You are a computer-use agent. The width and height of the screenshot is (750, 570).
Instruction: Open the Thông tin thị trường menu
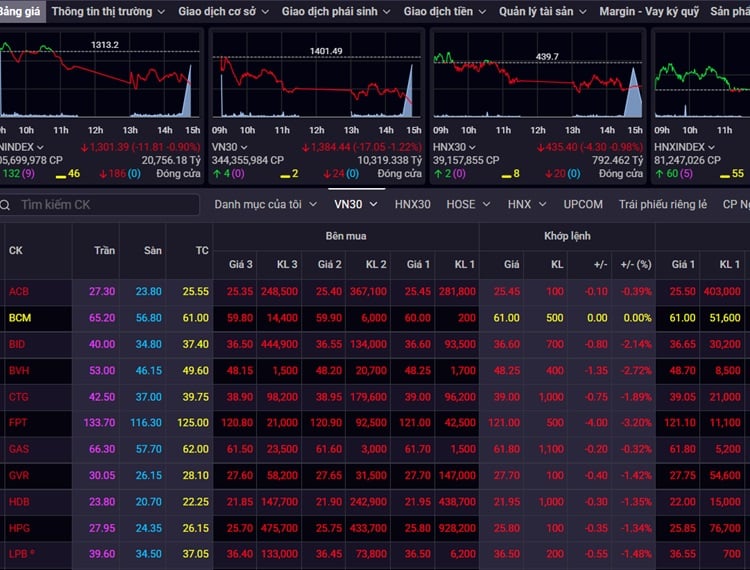pyautogui.click(x=108, y=11)
